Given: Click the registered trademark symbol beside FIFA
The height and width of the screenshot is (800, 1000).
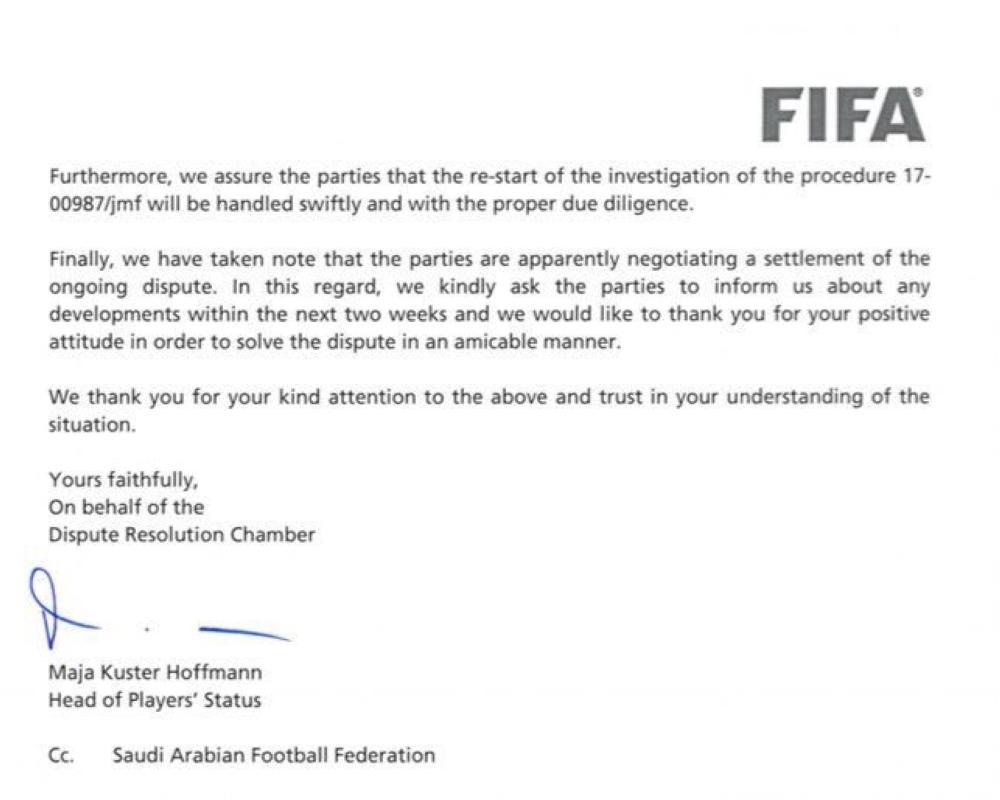Looking at the screenshot, I should (x=919, y=92).
